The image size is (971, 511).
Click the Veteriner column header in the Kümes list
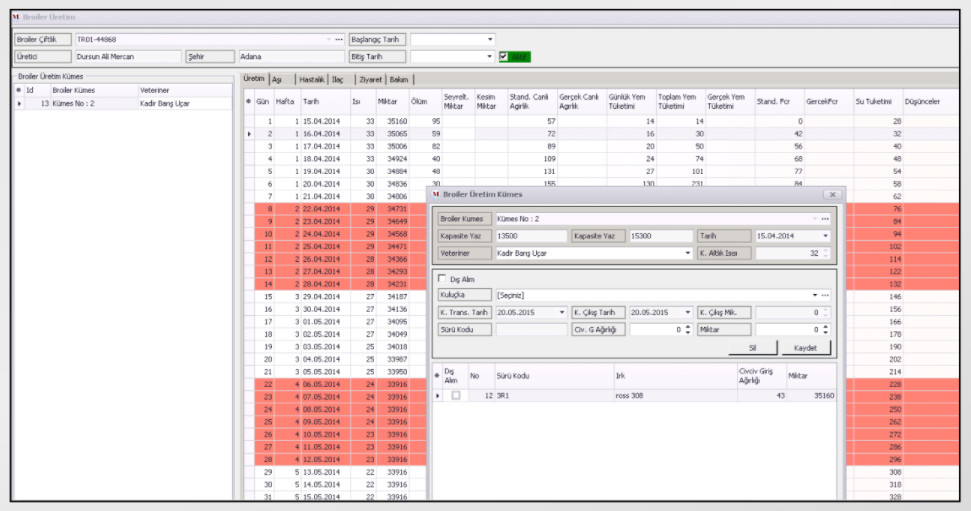(185, 90)
